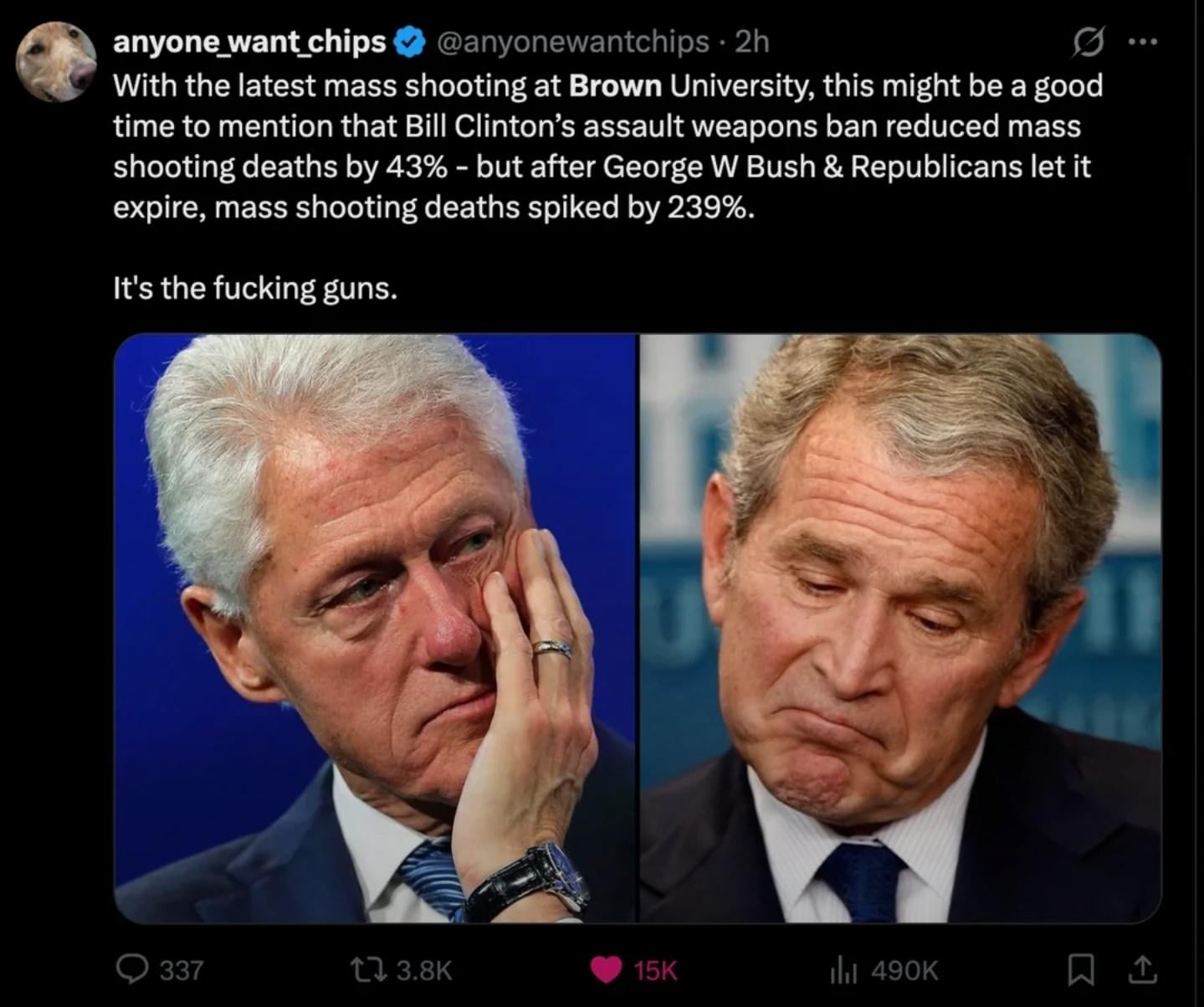1204x1007 pixels.
Task: Click the 15K like count
Action: (x=655, y=970)
